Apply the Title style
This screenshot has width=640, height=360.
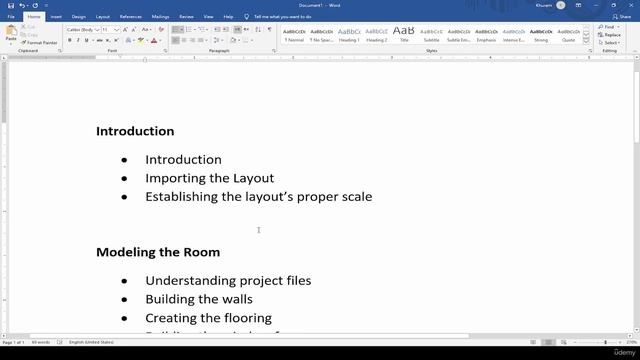[404, 35]
